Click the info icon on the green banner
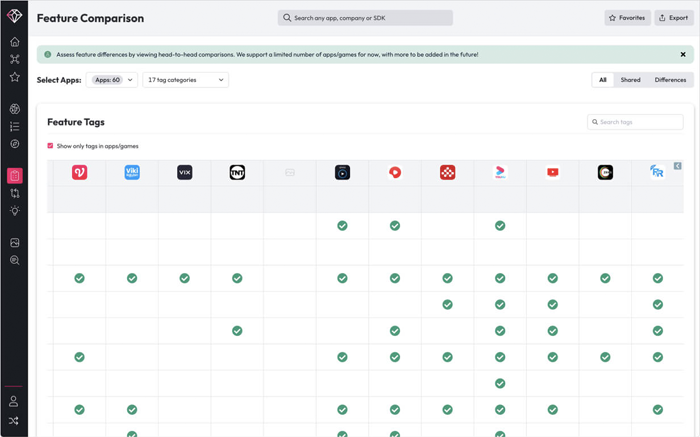Screen dimensions: 700x437 48,54
